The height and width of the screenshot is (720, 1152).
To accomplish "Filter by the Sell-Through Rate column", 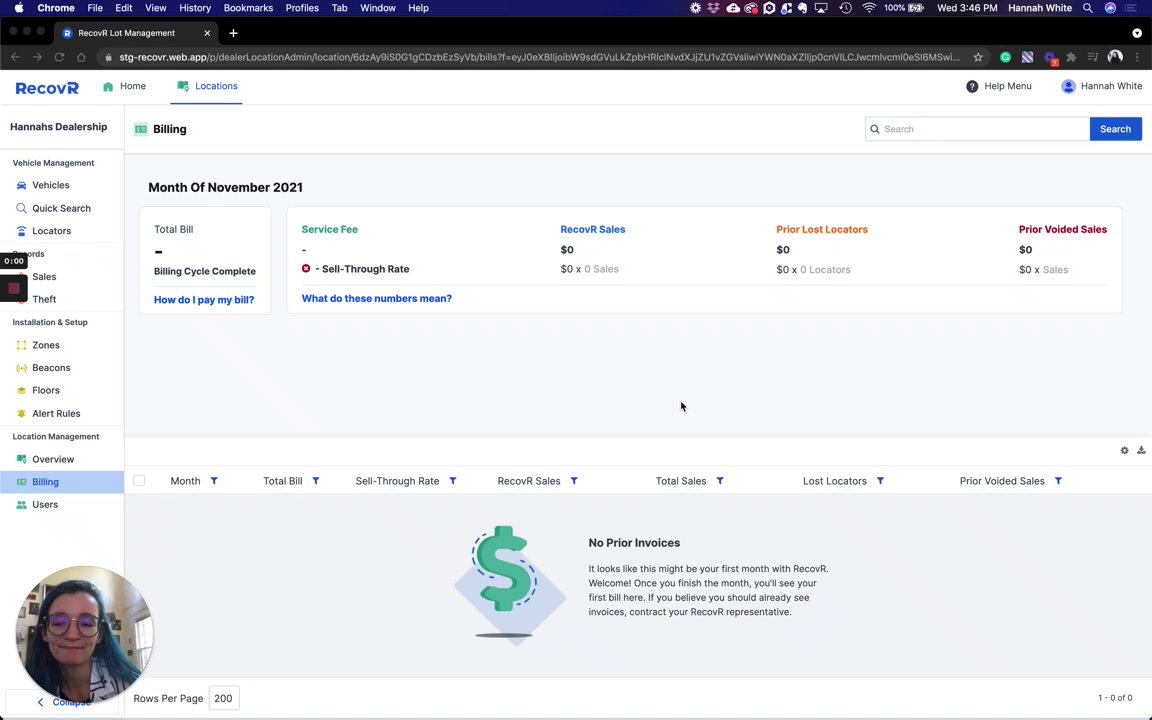I will (x=453, y=480).
